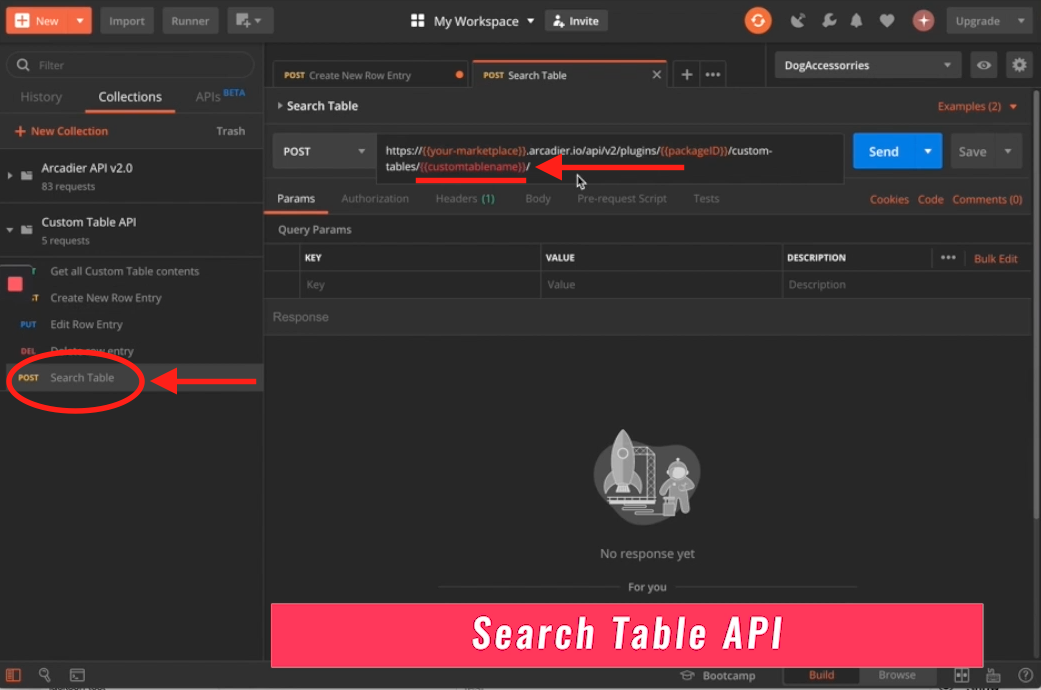Add a new request tab

686,74
